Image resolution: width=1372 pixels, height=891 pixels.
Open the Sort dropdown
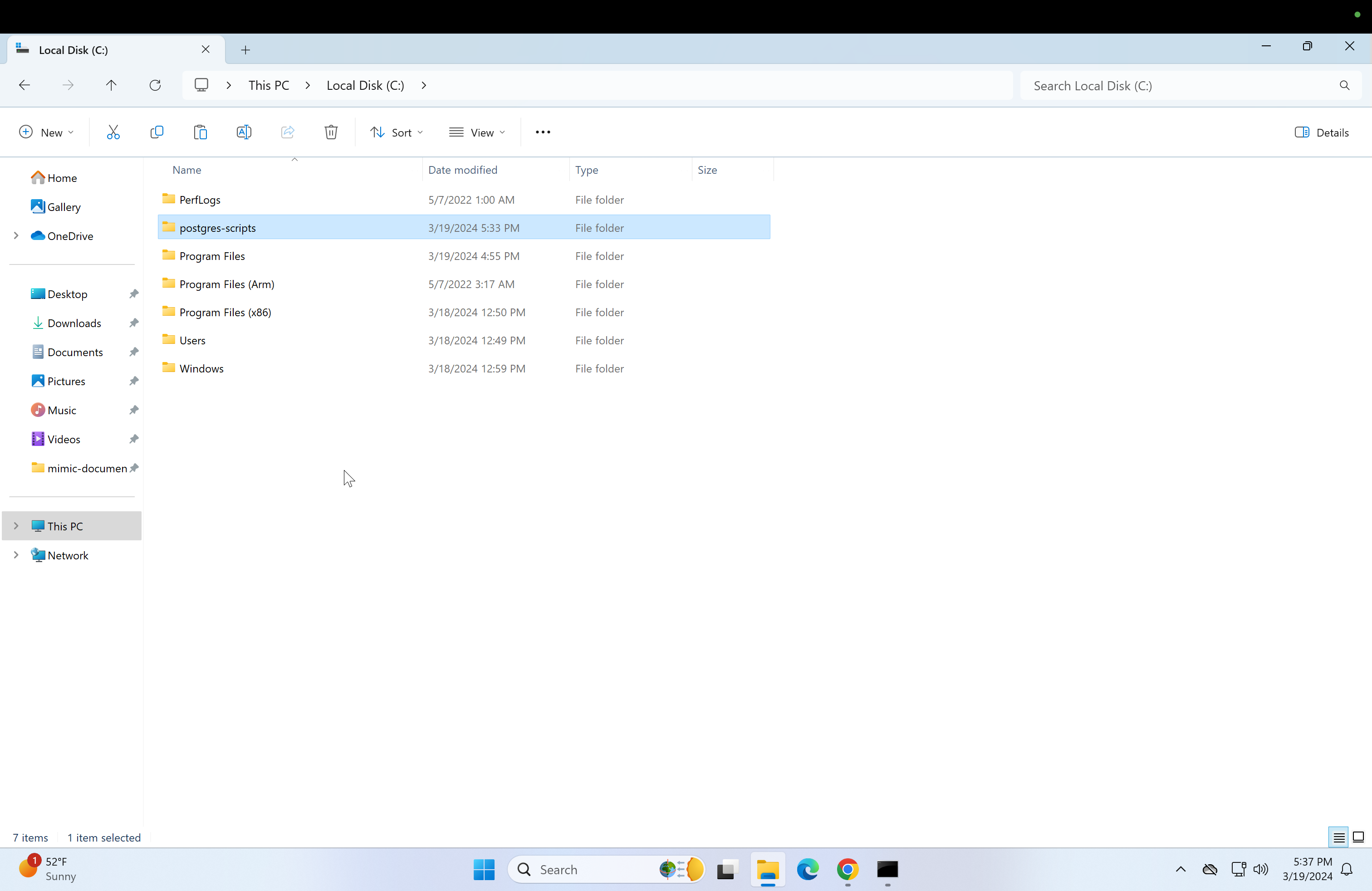397,132
